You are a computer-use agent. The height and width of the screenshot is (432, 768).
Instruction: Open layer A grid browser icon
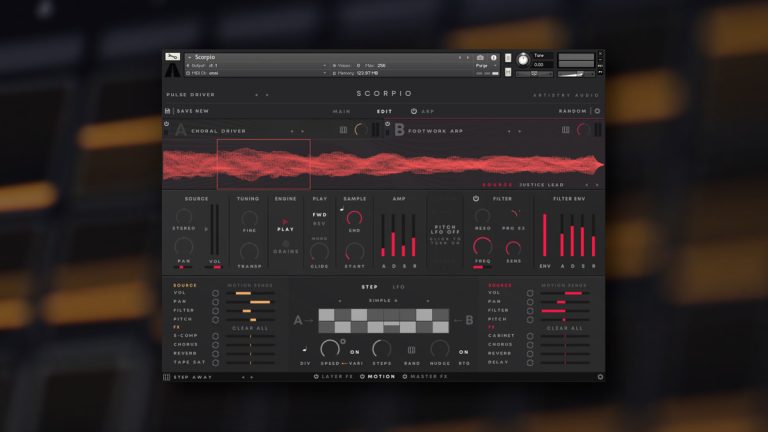coord(343,130)
